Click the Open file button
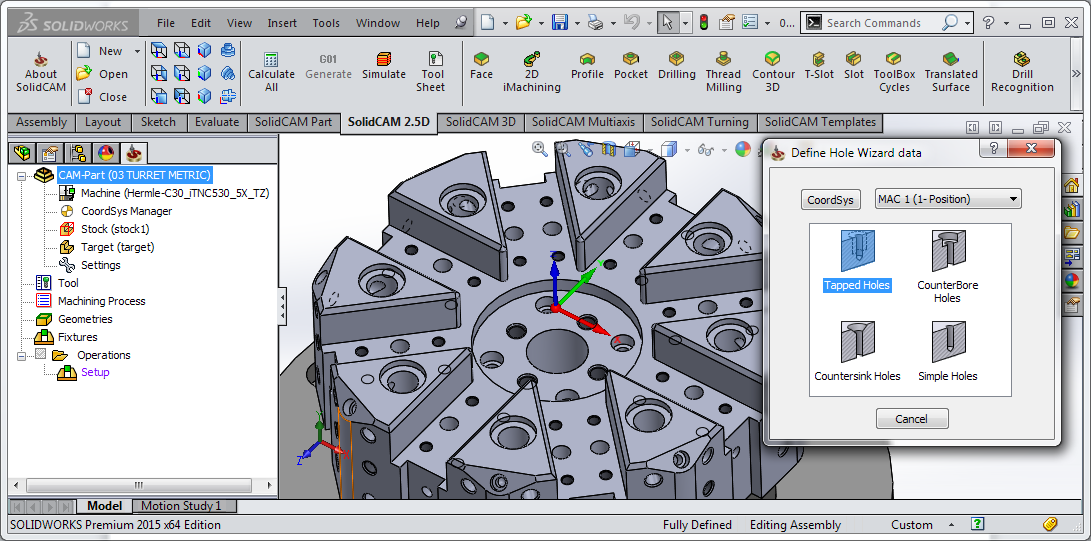The image size is (1091, 541). tap(102, 74)
